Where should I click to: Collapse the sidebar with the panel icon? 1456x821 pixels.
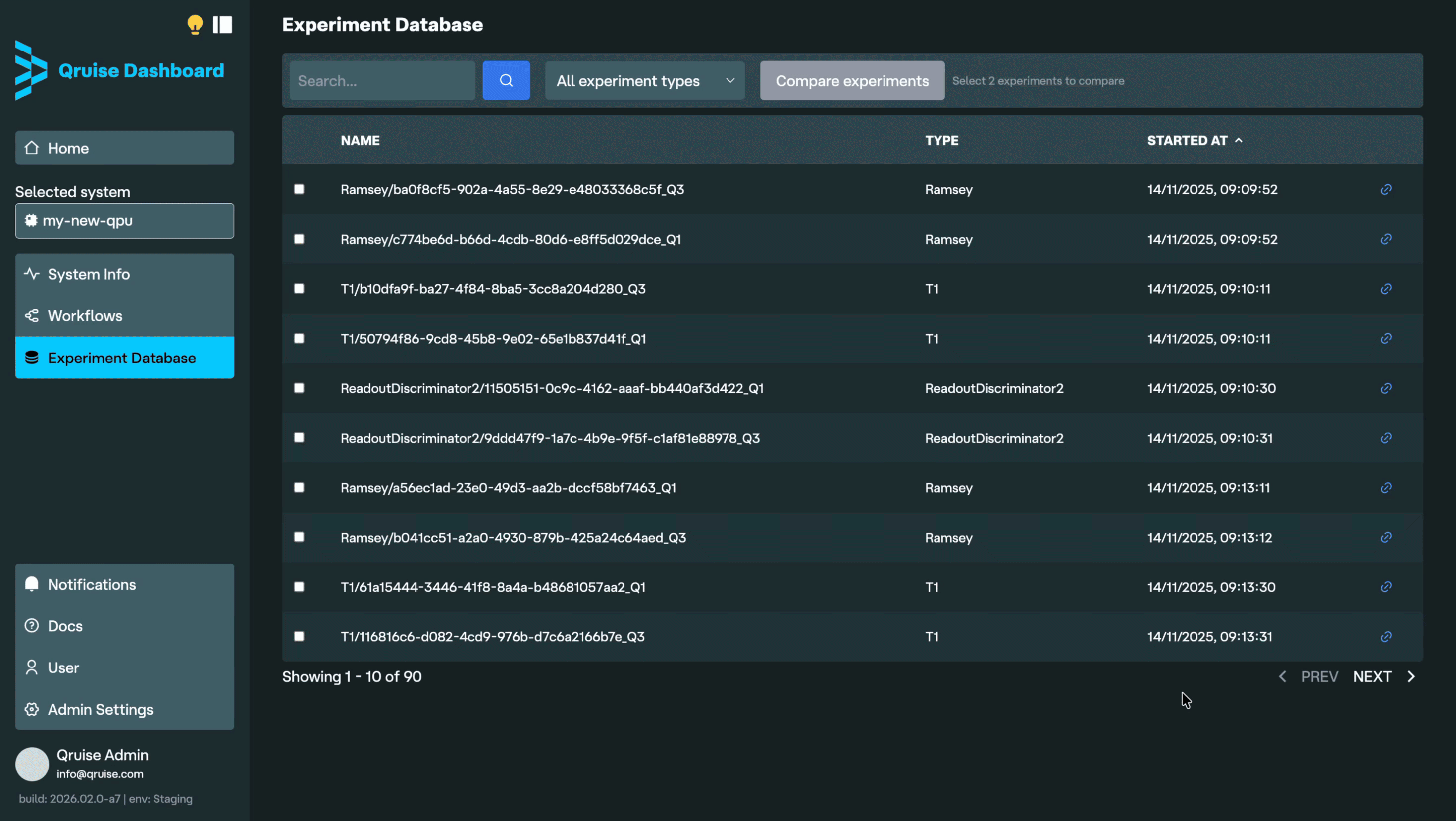(222, 24)
